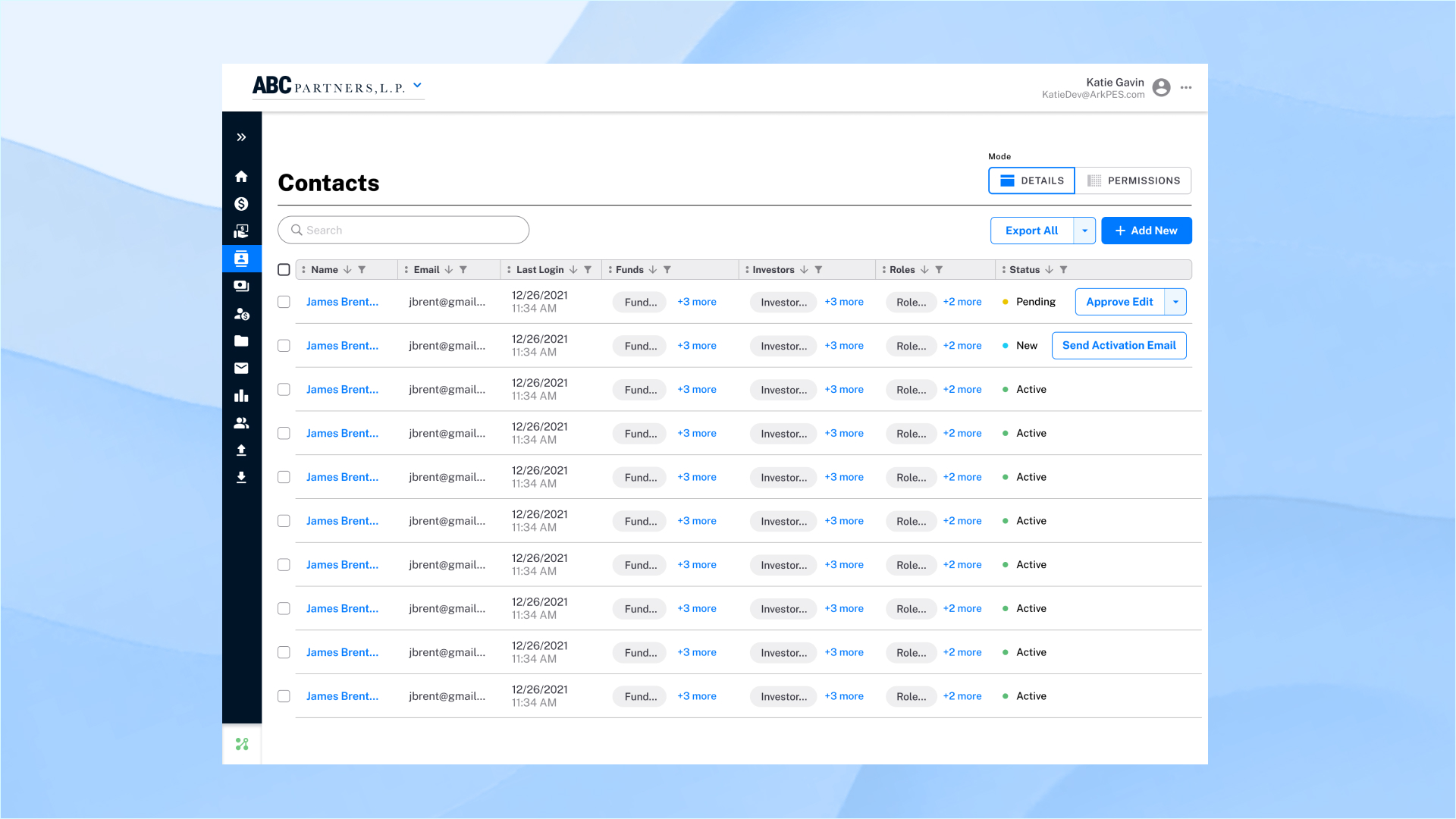
Task: Expand the Approve Edit dropdown arrow
Action: 1175,302
